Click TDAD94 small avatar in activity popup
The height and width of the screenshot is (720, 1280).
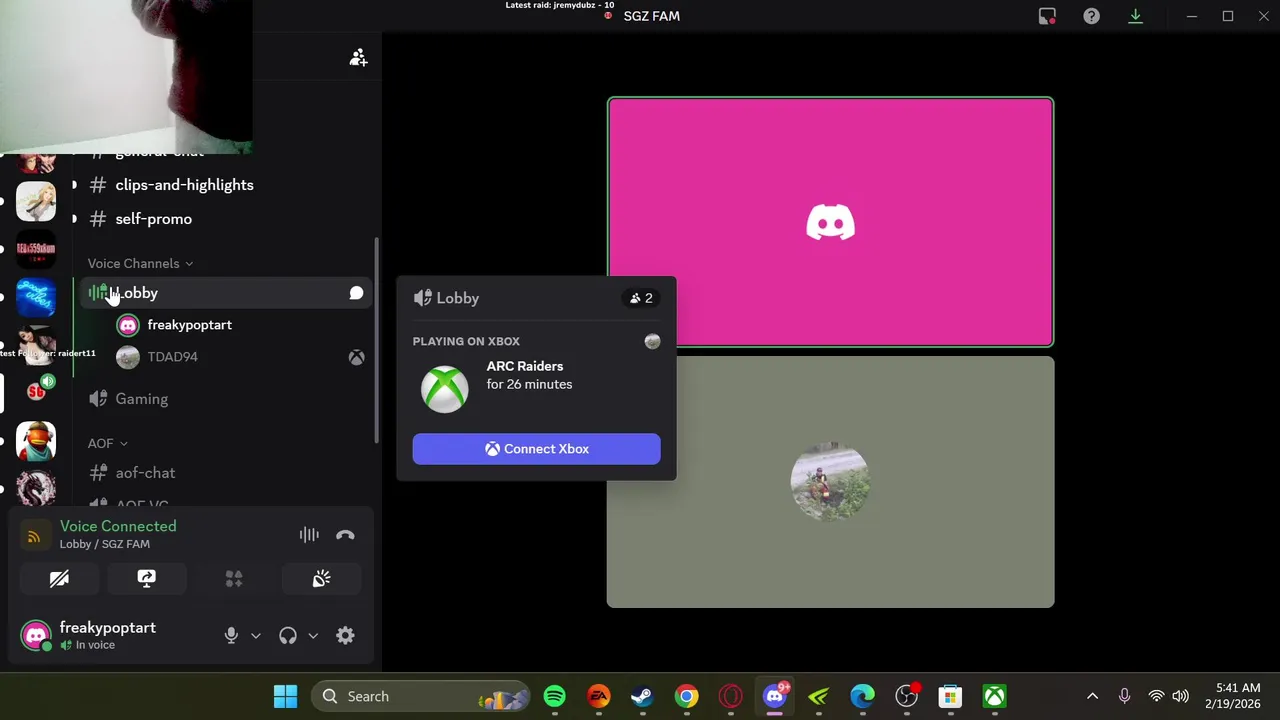click(x=652, y=342)
